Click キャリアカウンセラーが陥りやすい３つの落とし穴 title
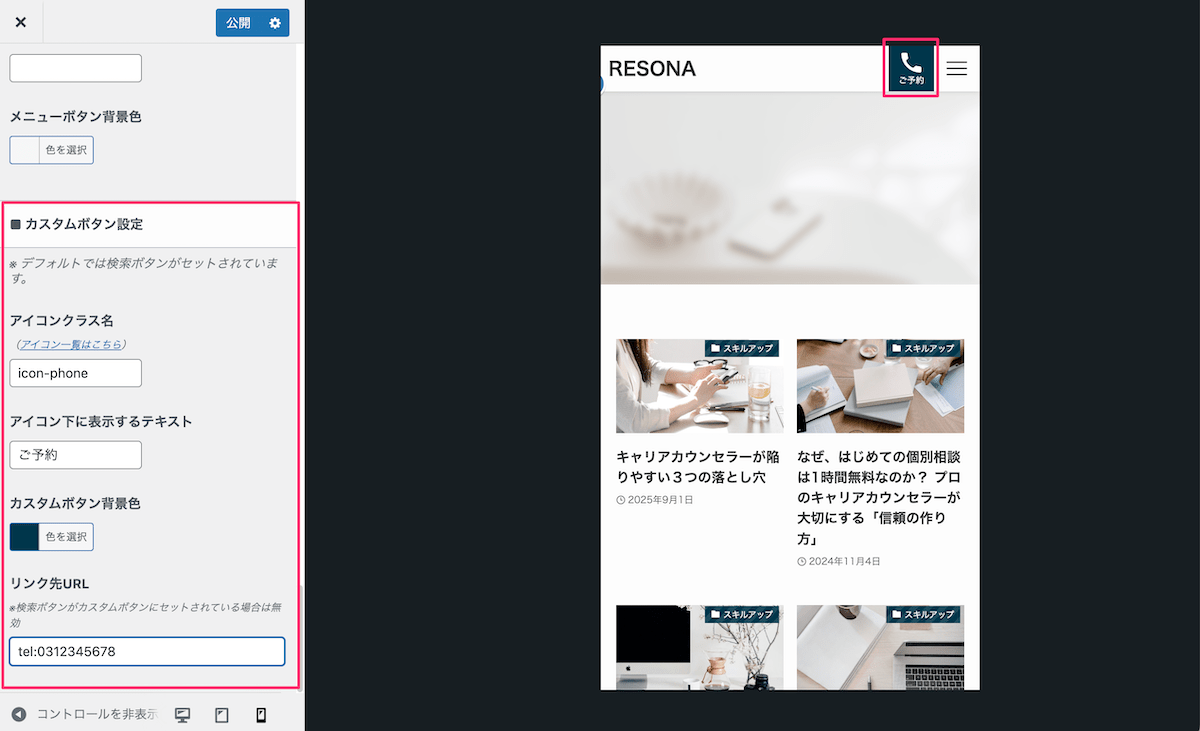1200x731 pixels. pyautogui.click(x=698, y=466)
